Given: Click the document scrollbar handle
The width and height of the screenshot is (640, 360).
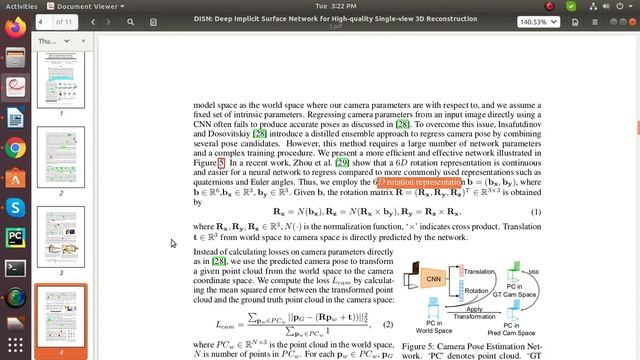Looking at the screenshot, I should point(638,127).
